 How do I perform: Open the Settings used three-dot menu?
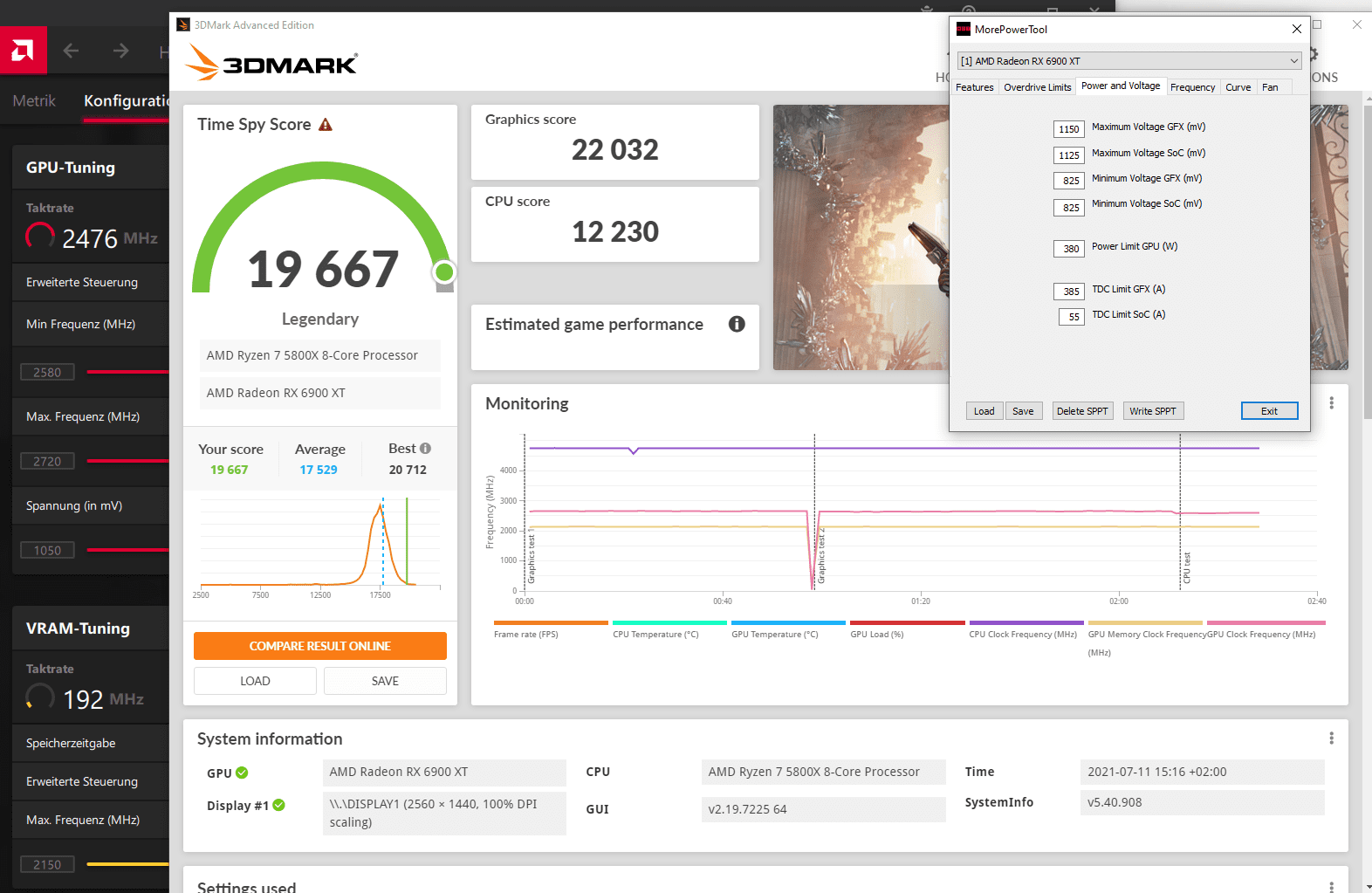(1331, 886)
